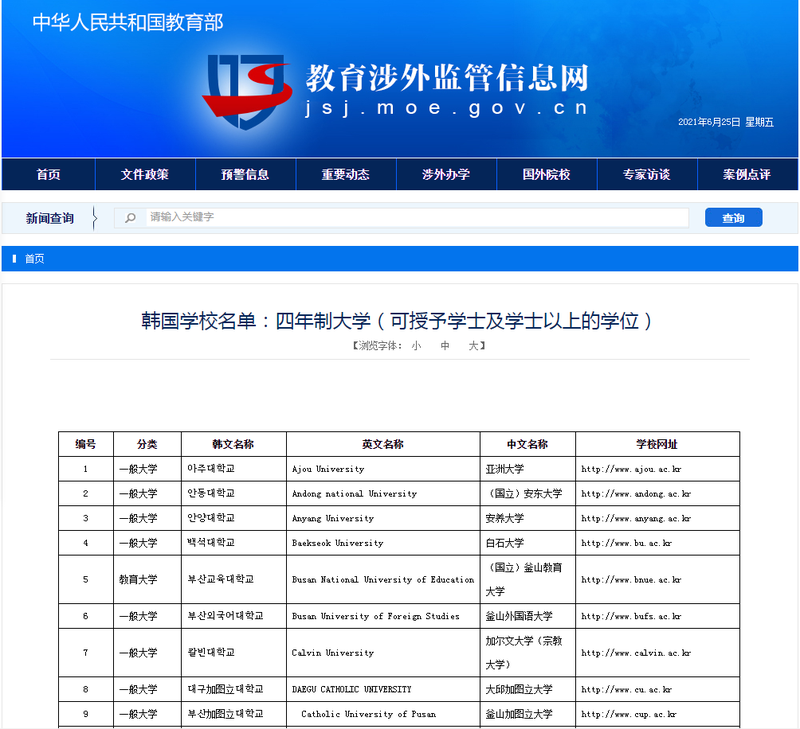Open the www.bufs.ac.kr URL

[630, 616]
